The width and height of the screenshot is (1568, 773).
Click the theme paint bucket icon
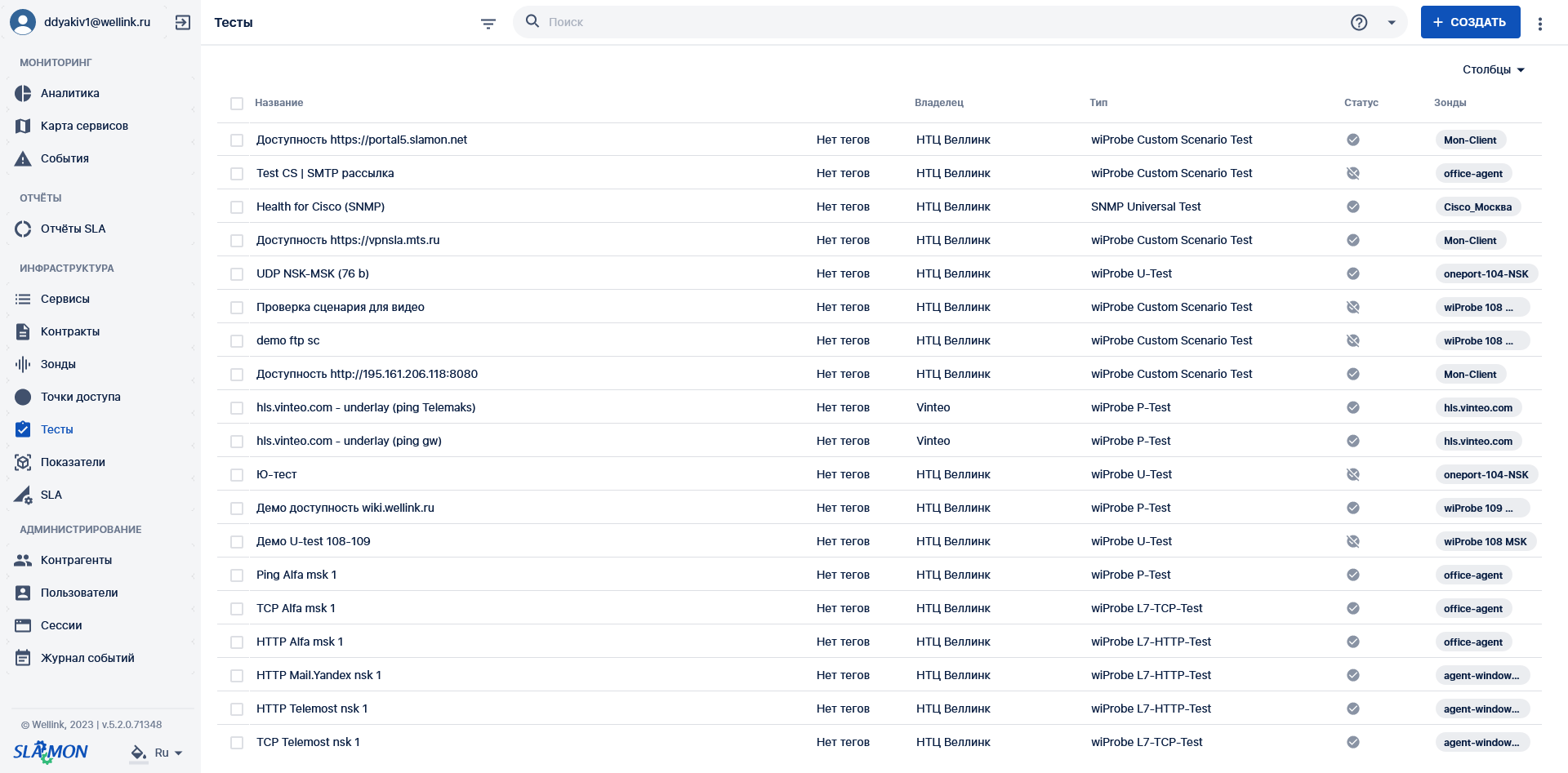click(139, 753)
